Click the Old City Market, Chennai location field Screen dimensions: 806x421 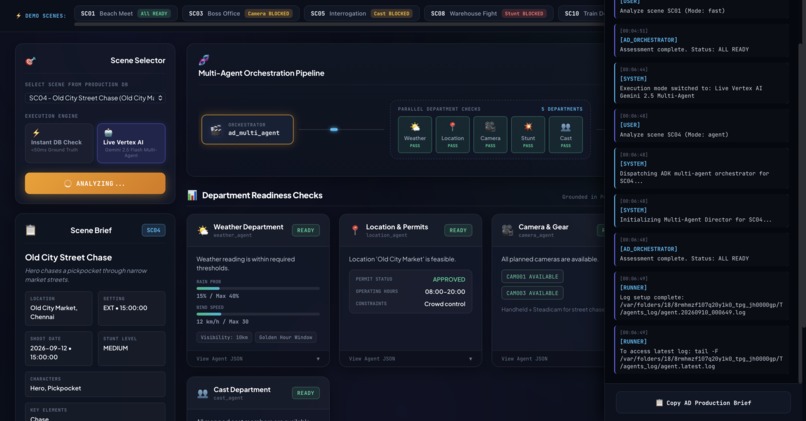(59, 308)
